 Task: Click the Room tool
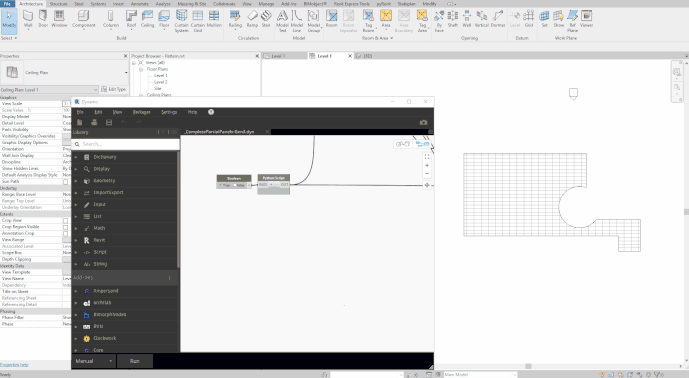(x=332, y=19)
